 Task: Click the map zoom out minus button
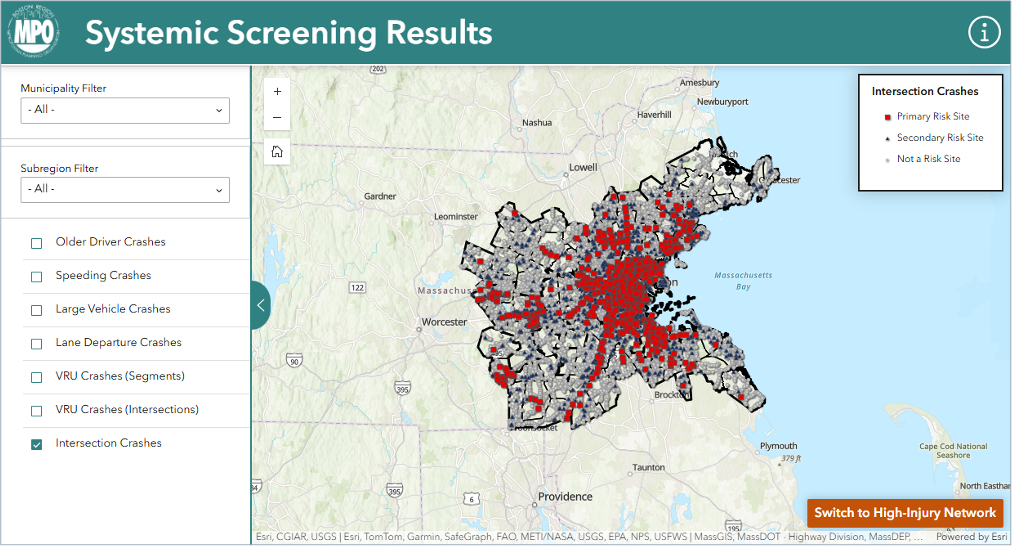pyautogui.click(x=277, y=117)
